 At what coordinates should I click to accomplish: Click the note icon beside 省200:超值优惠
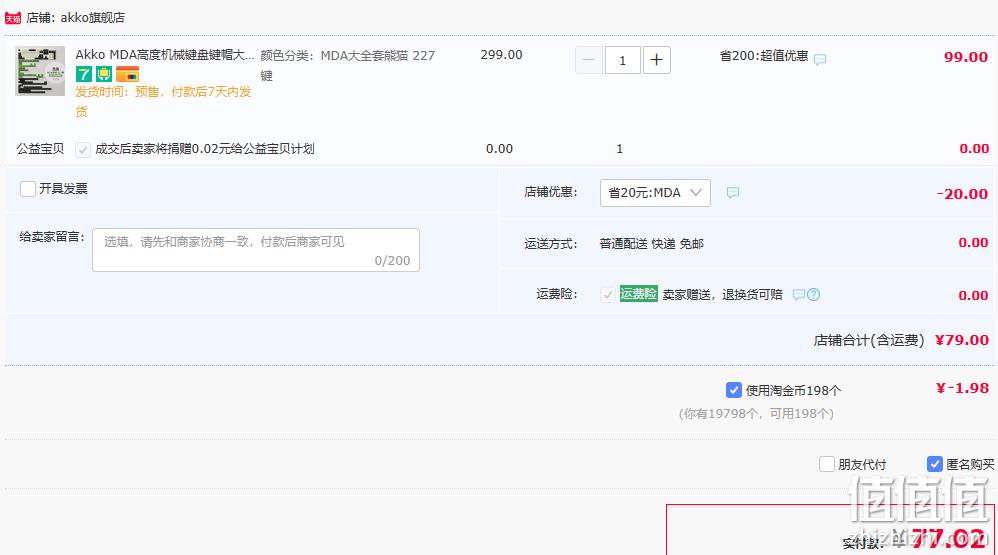point(820,59)
